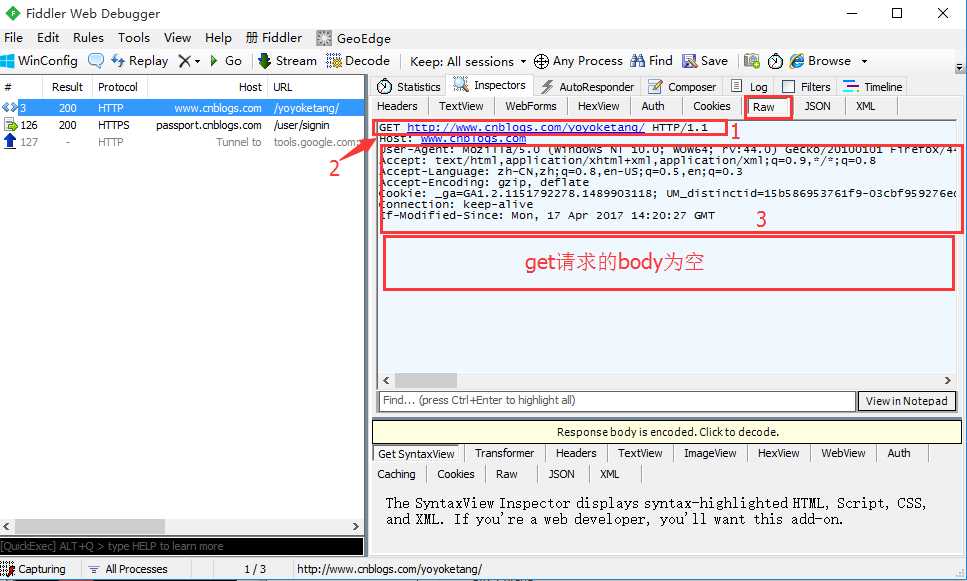Click the Browse toolbar button

[821, 61]
